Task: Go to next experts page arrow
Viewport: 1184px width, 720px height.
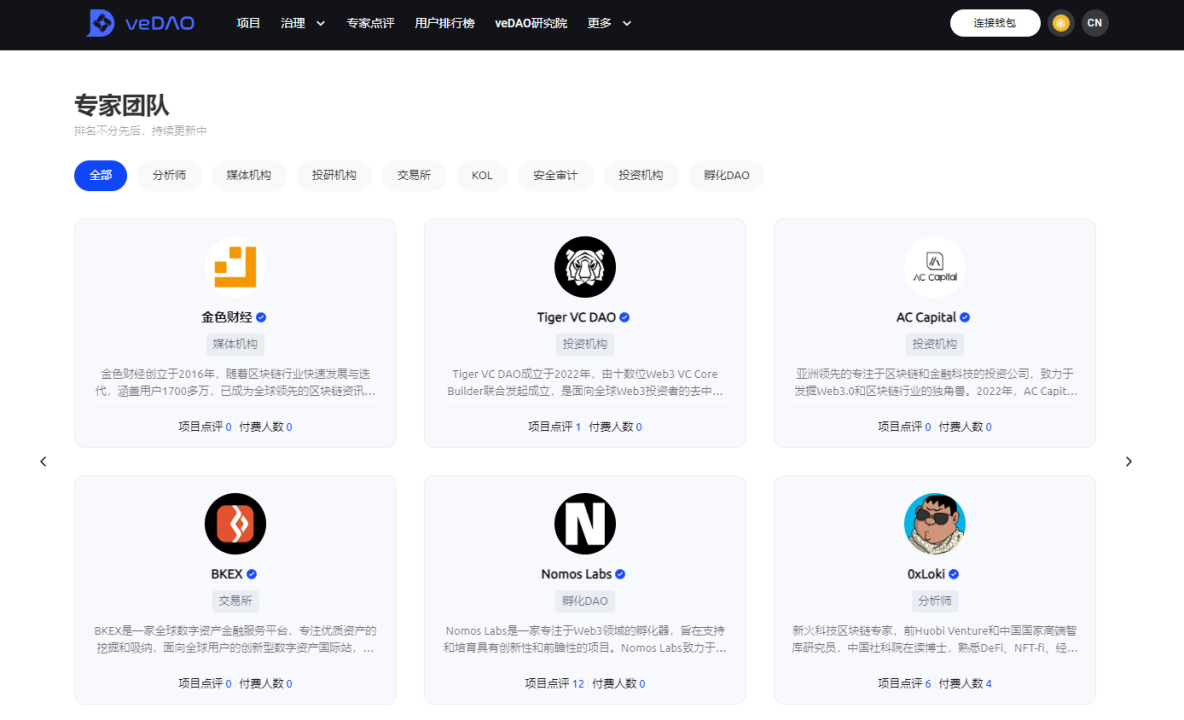Action: point(1129,461)
